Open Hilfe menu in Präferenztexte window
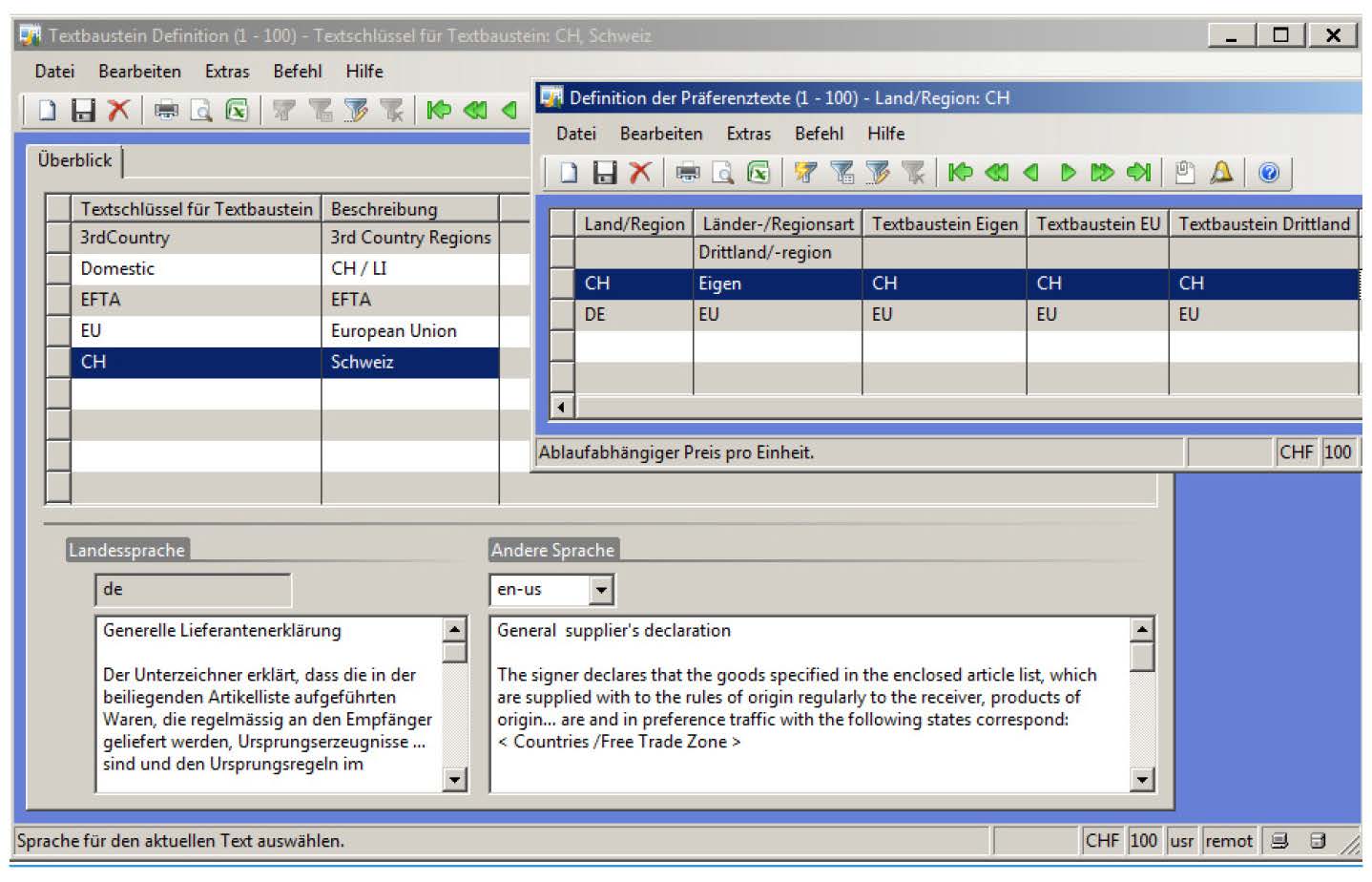 [x=885, y=134]
